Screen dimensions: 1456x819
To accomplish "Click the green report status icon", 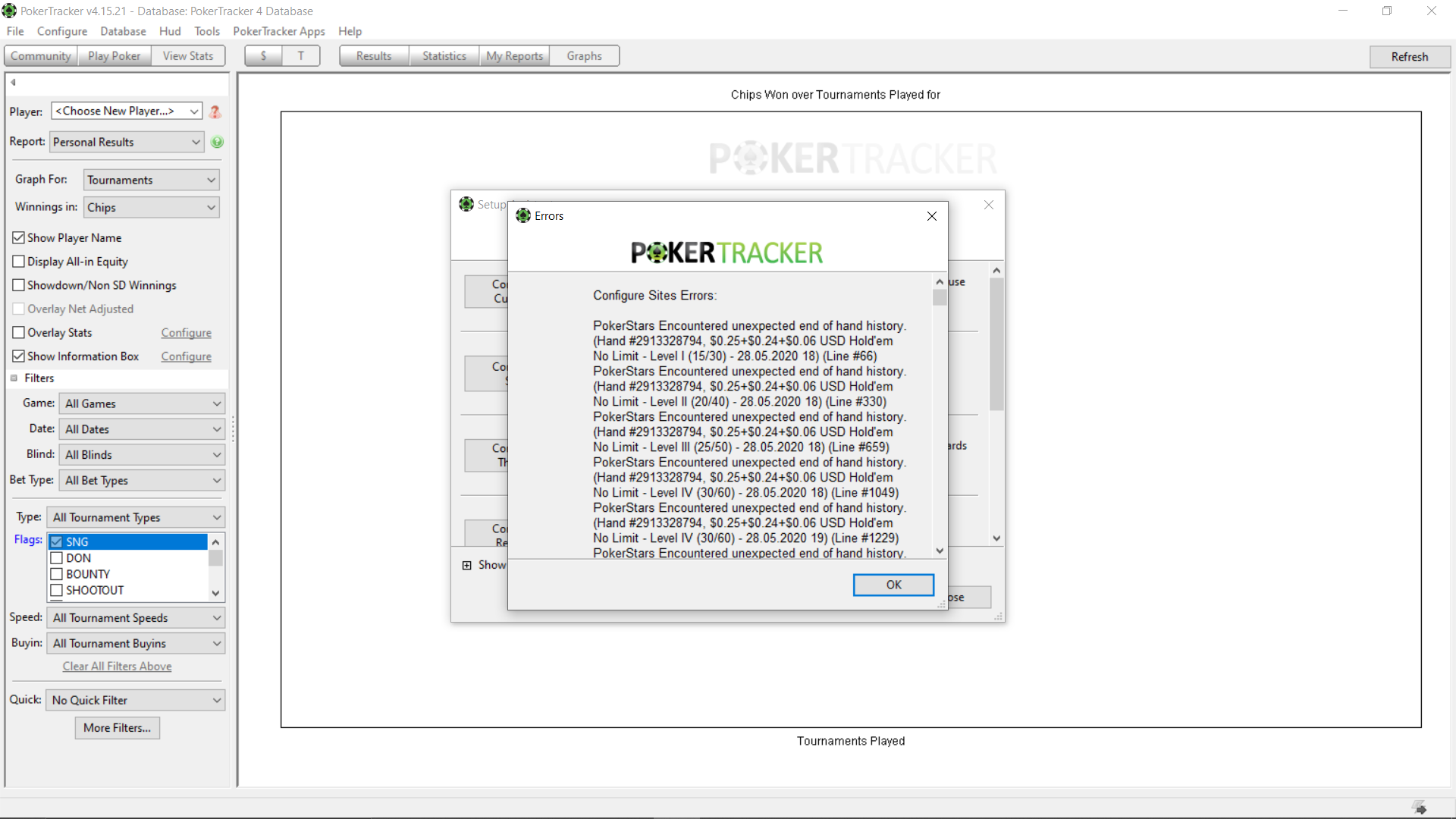I will click(x=218, y=142).
